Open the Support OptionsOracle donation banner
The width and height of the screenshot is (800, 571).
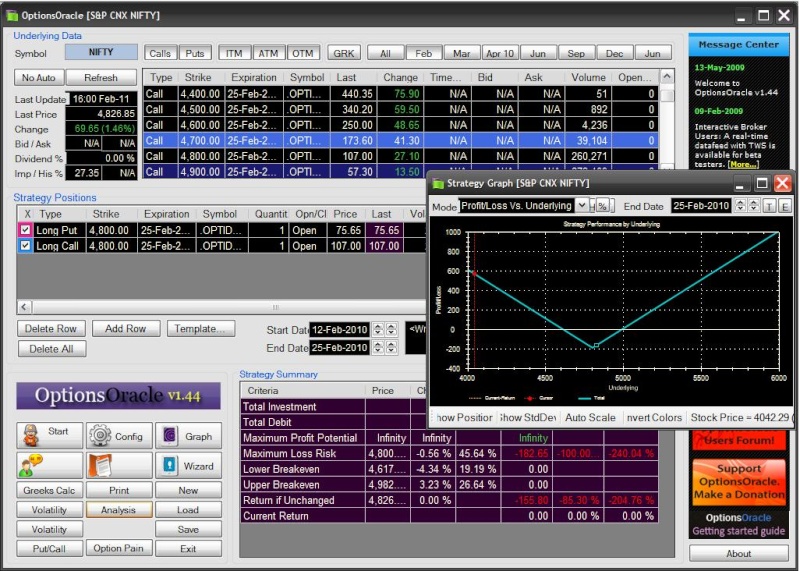coord(739,482)
